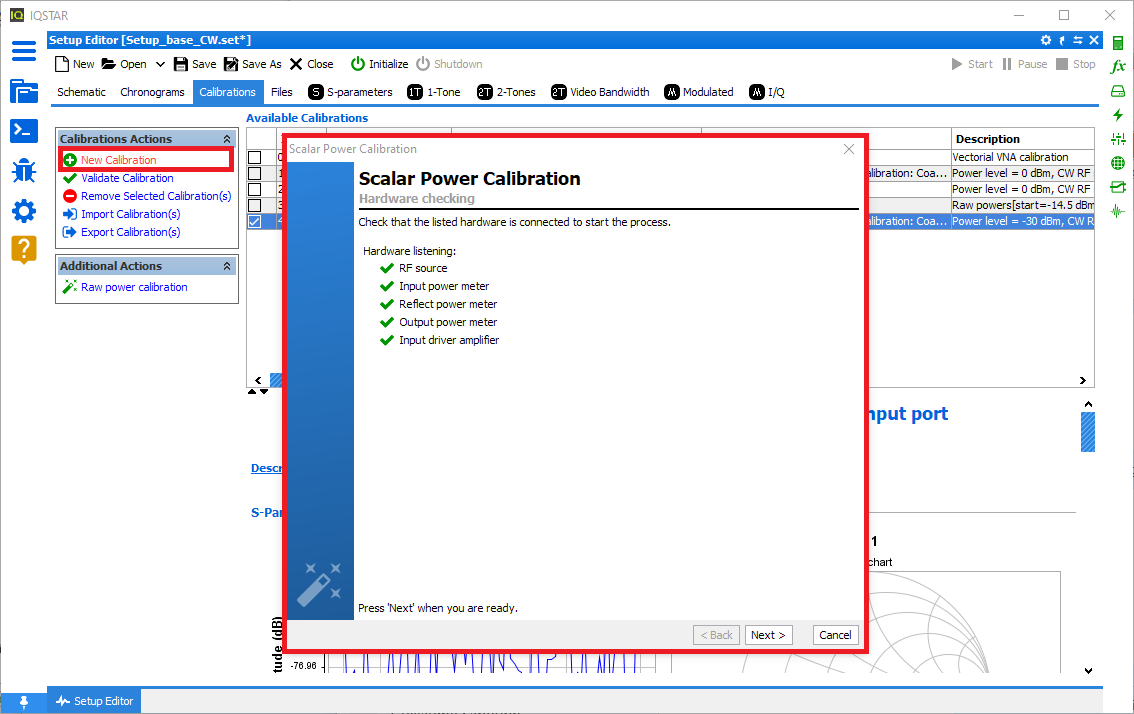Viewport: 1134px width, 714px height.
Task: Cancel the Scalar Power Calibration dialog
Action: point(835,635)
